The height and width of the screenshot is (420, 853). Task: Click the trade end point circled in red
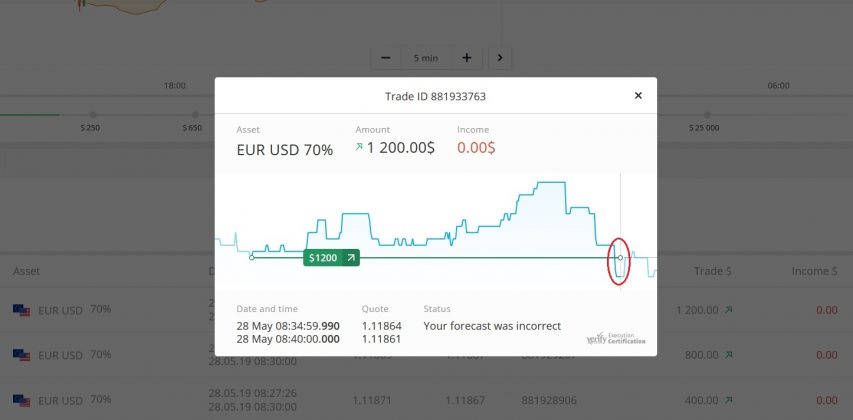click(620, 258)
